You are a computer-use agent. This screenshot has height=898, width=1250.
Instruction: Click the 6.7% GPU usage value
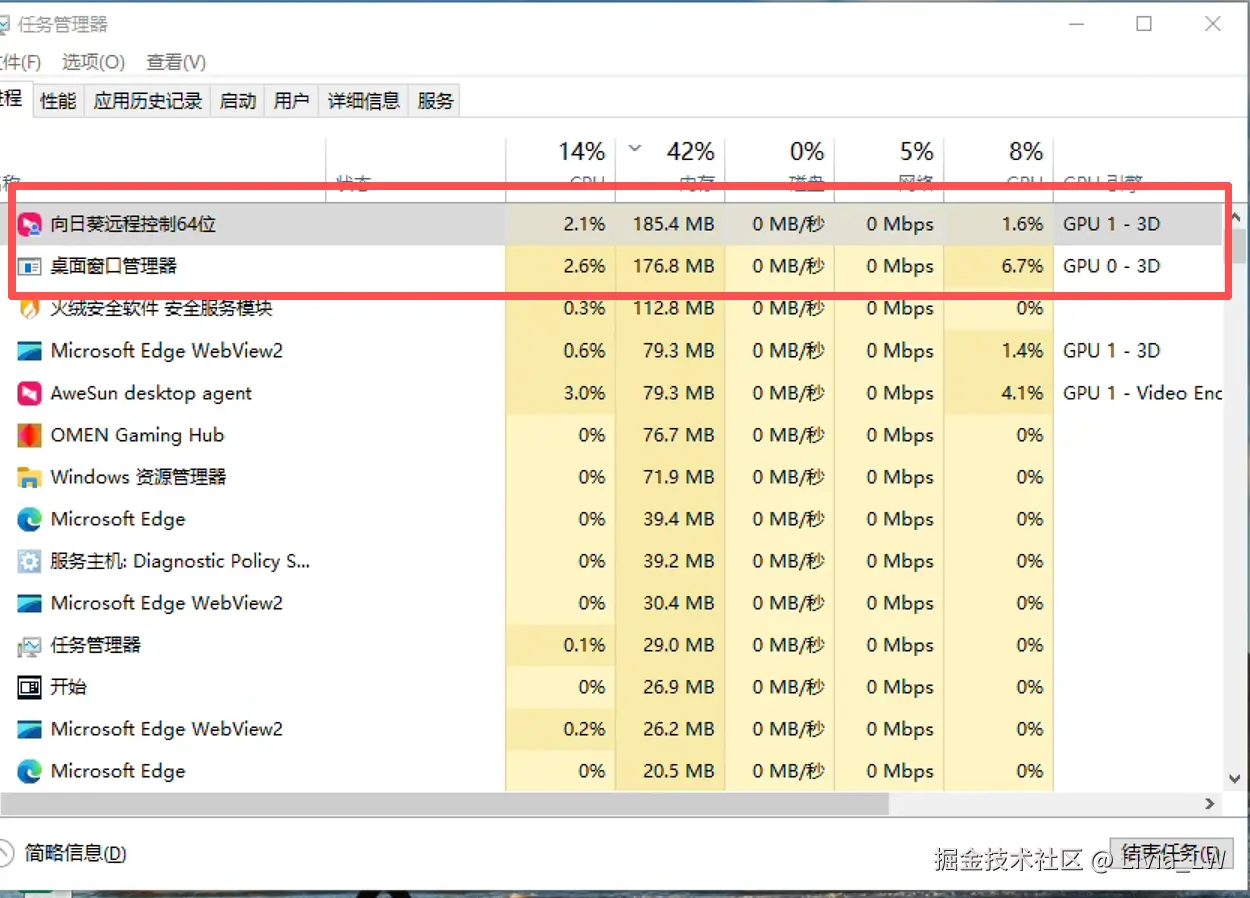1023,267
